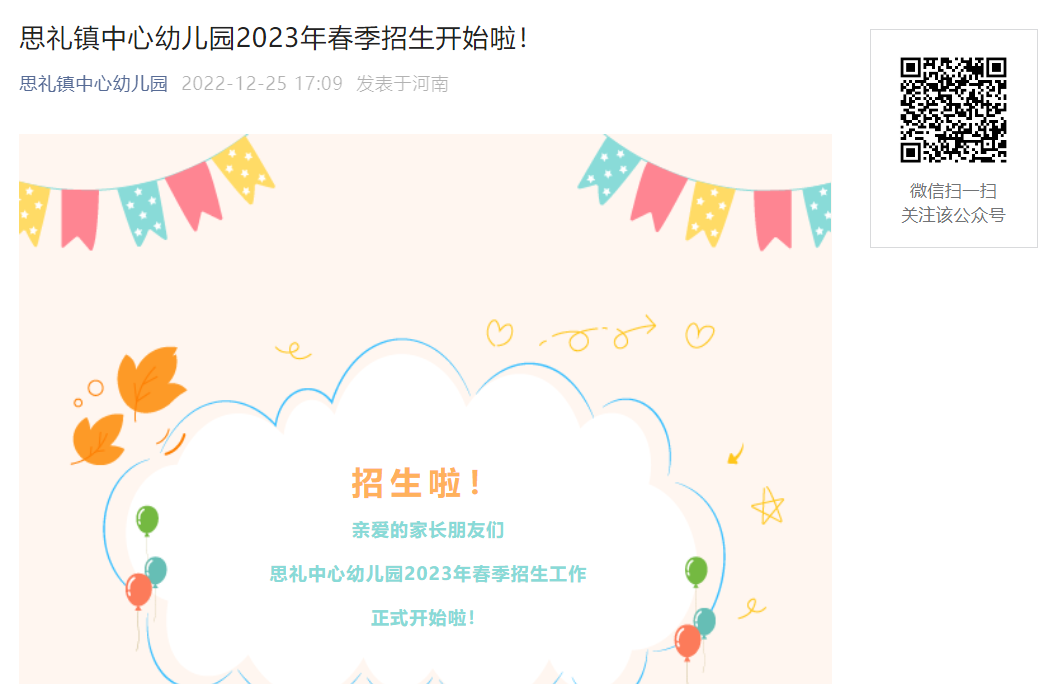The width and height of the screenshot is (1055, 684).
Task: Click the article title heading
Action: (x=273, y=38)
